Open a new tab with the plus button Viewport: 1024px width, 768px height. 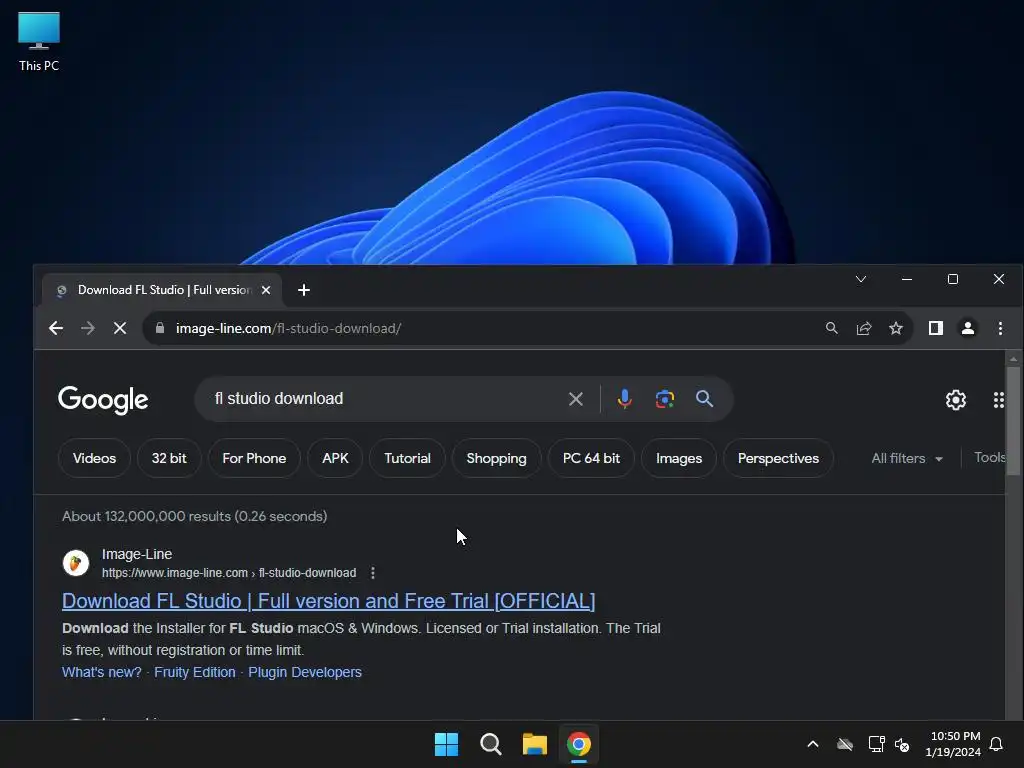pyautogui.click(x=304, y=290)
